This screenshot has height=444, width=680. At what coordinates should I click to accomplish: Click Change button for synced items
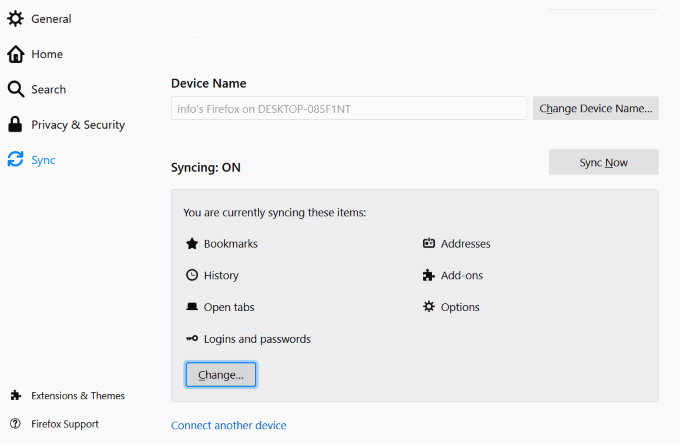click(x=221, y=374)
